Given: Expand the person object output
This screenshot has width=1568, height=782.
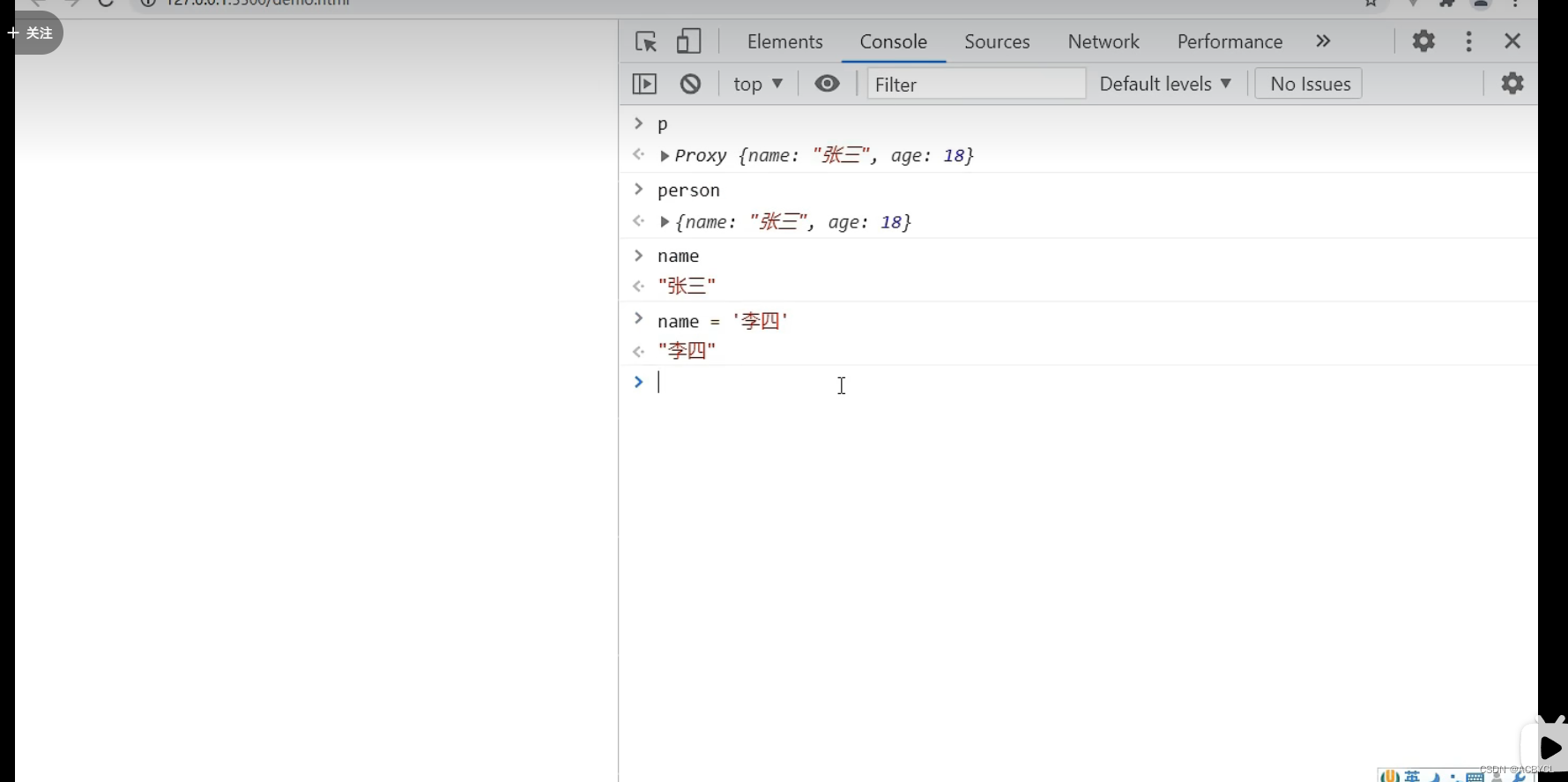Looking at the screenshot, I should tap(665, 222).
